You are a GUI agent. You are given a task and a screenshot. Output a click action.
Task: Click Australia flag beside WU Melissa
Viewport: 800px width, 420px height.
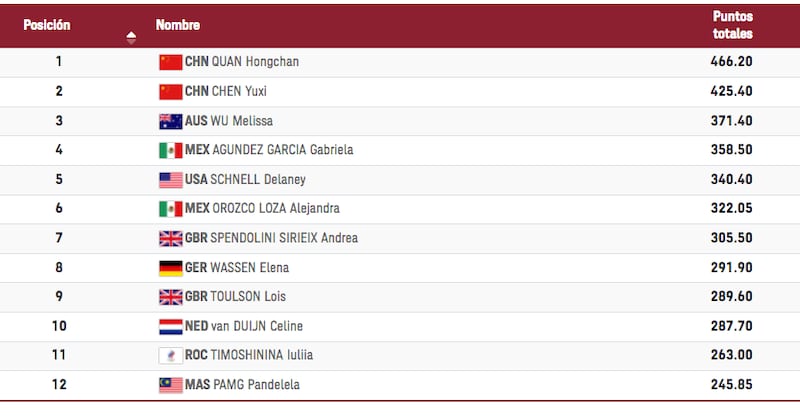170,121
